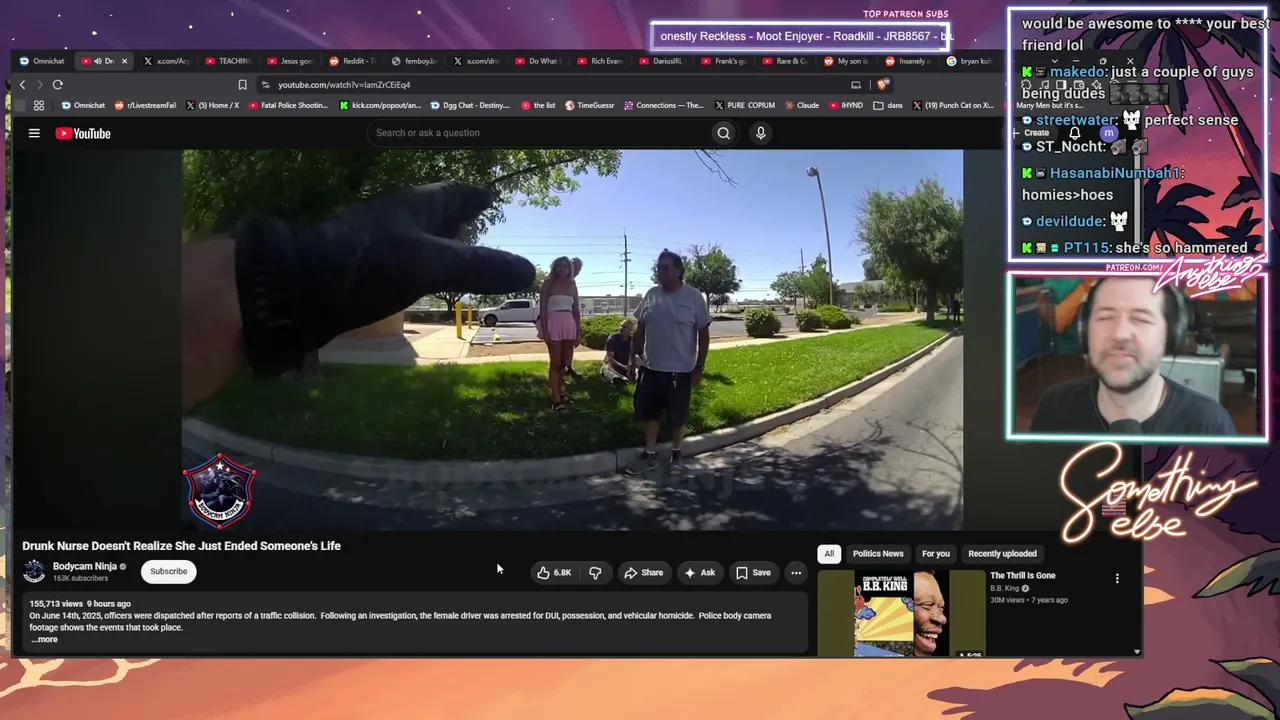This screenshot has height=720, width=1280.
Task: Select the For you filter chip
Action: (x=936, y=553)
